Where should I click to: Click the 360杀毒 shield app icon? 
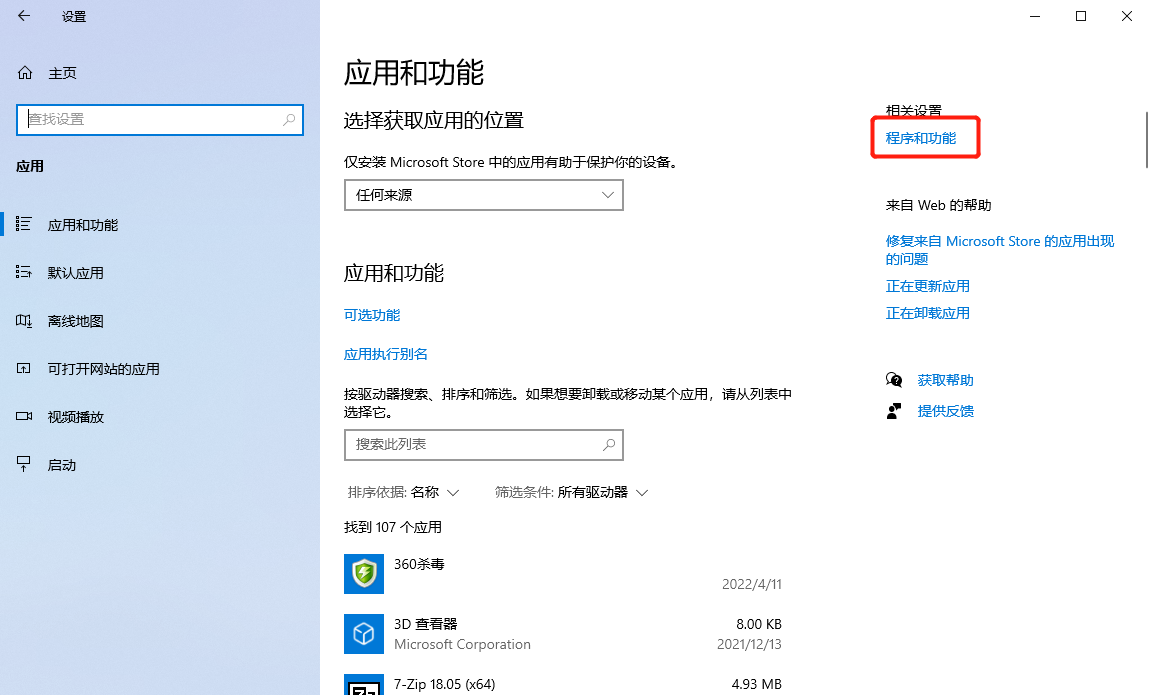pos(364,573)
